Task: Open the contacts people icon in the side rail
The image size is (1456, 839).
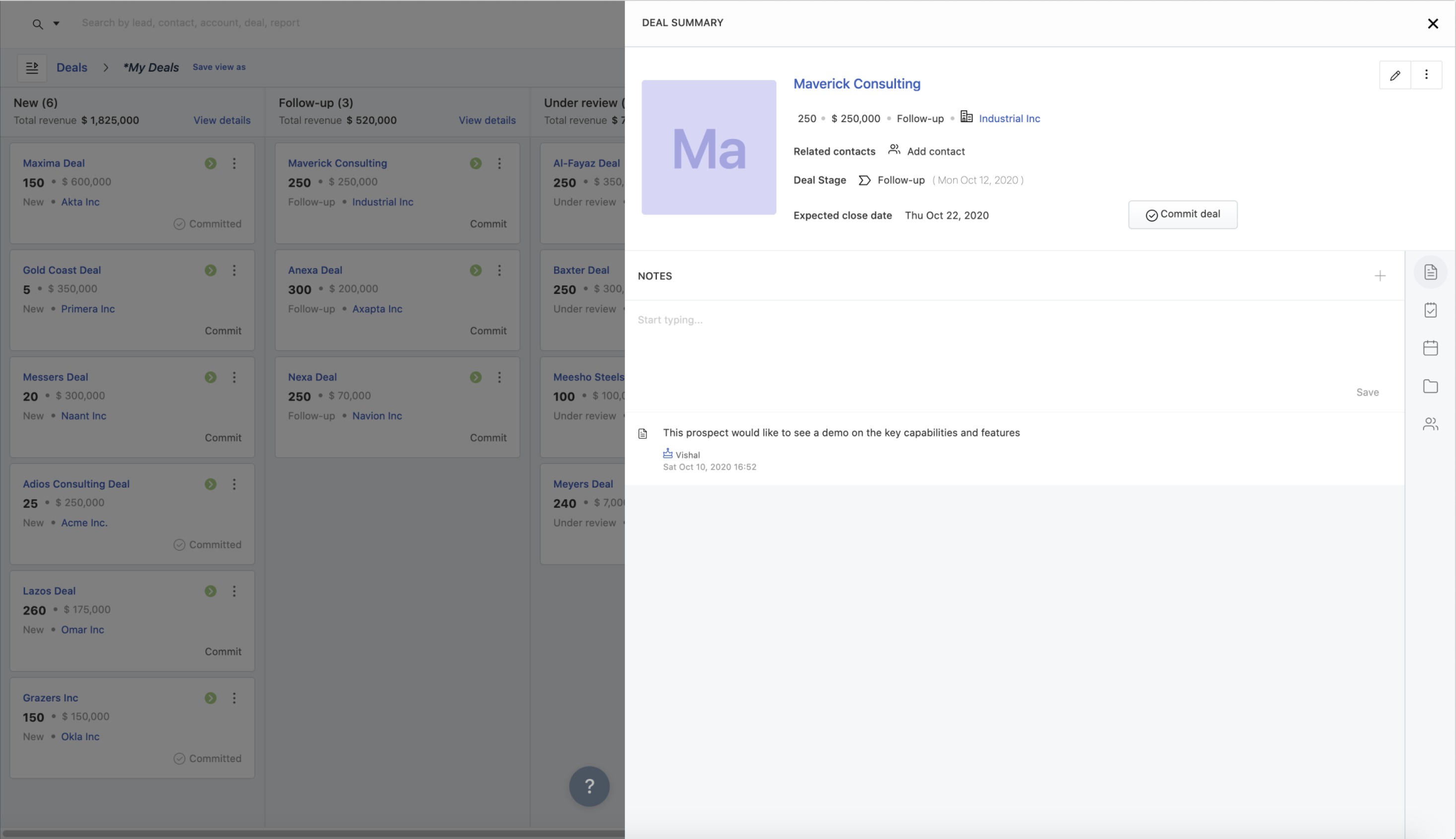Action: [x=1430, y=424]
